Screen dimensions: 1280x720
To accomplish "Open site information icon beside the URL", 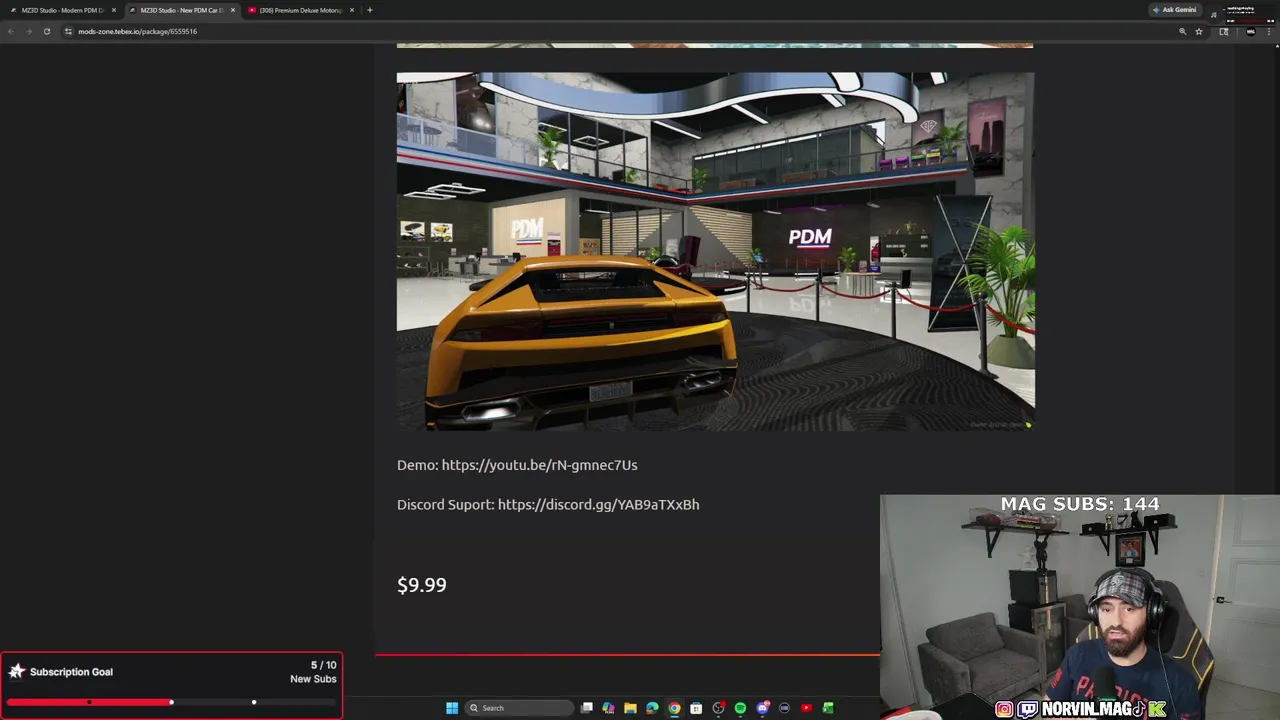I will click(x=68, y=31).
